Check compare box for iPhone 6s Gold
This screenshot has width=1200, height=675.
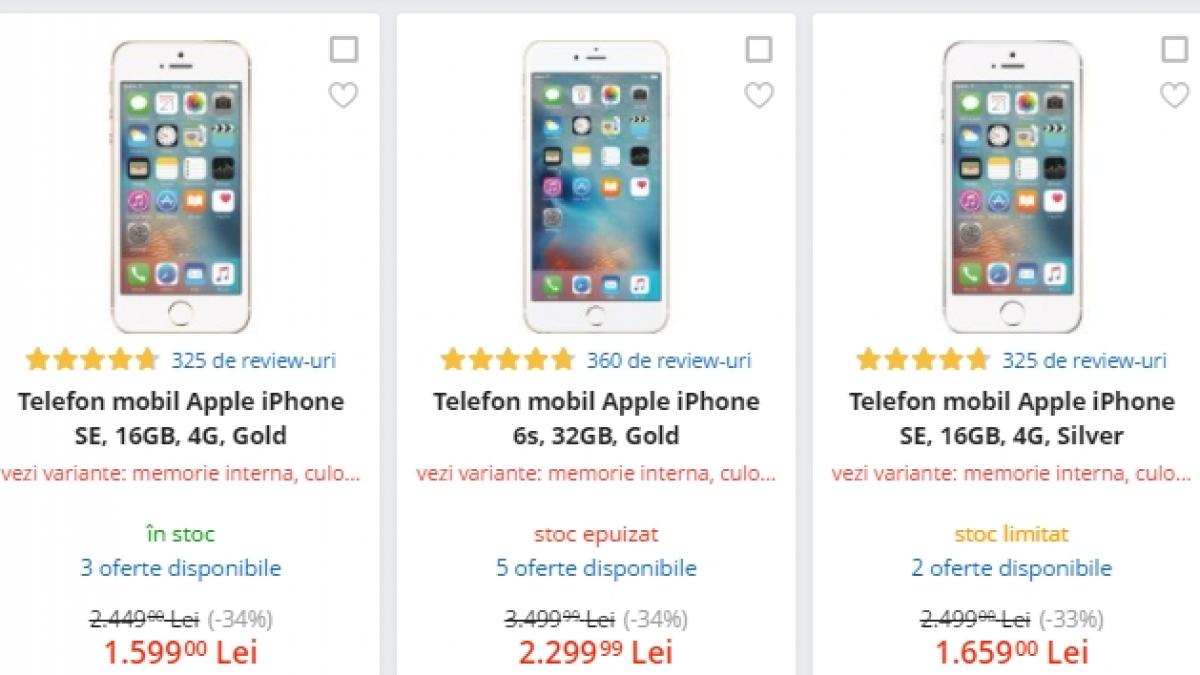[759, 49]
